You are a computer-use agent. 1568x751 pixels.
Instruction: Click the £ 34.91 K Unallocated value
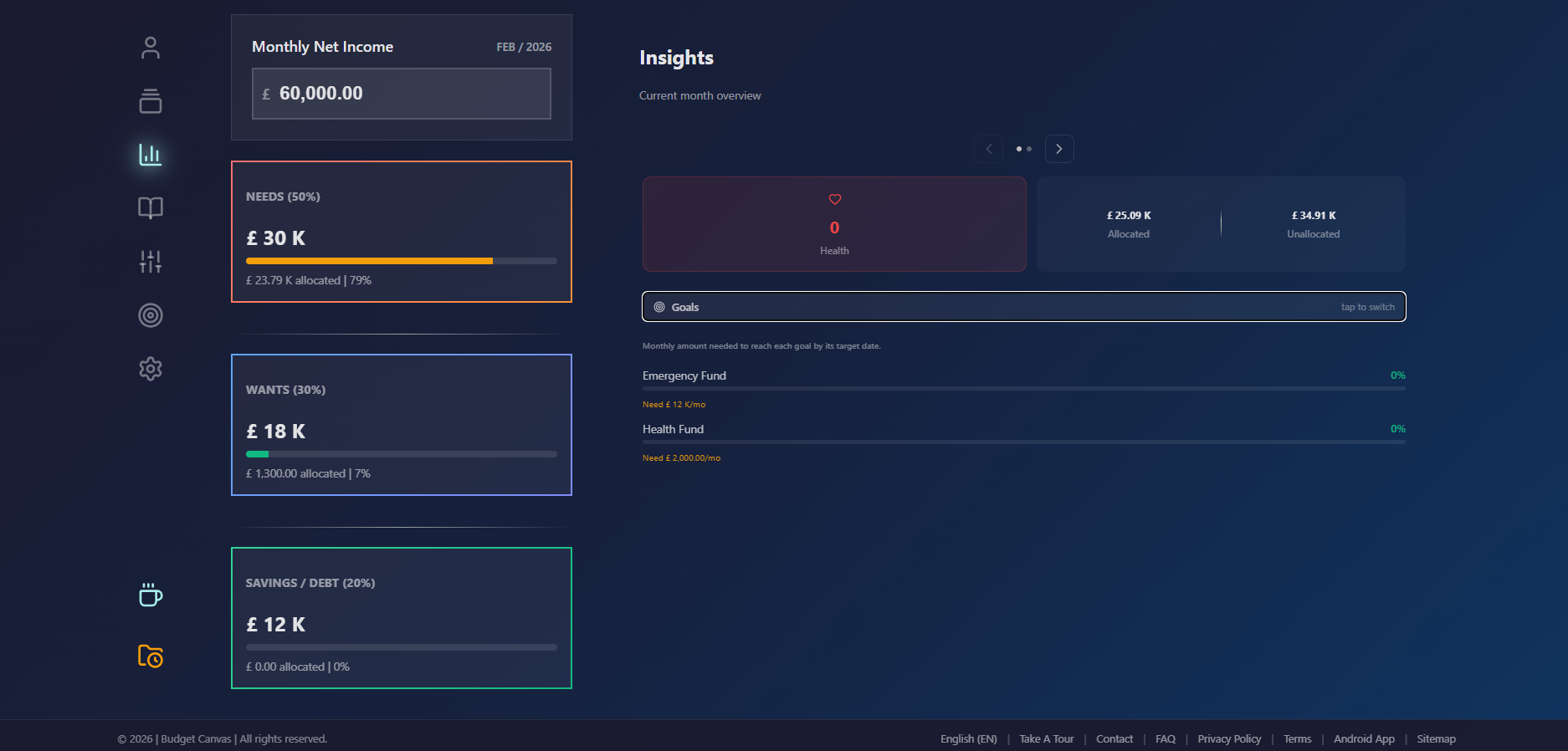[1314, 216]
